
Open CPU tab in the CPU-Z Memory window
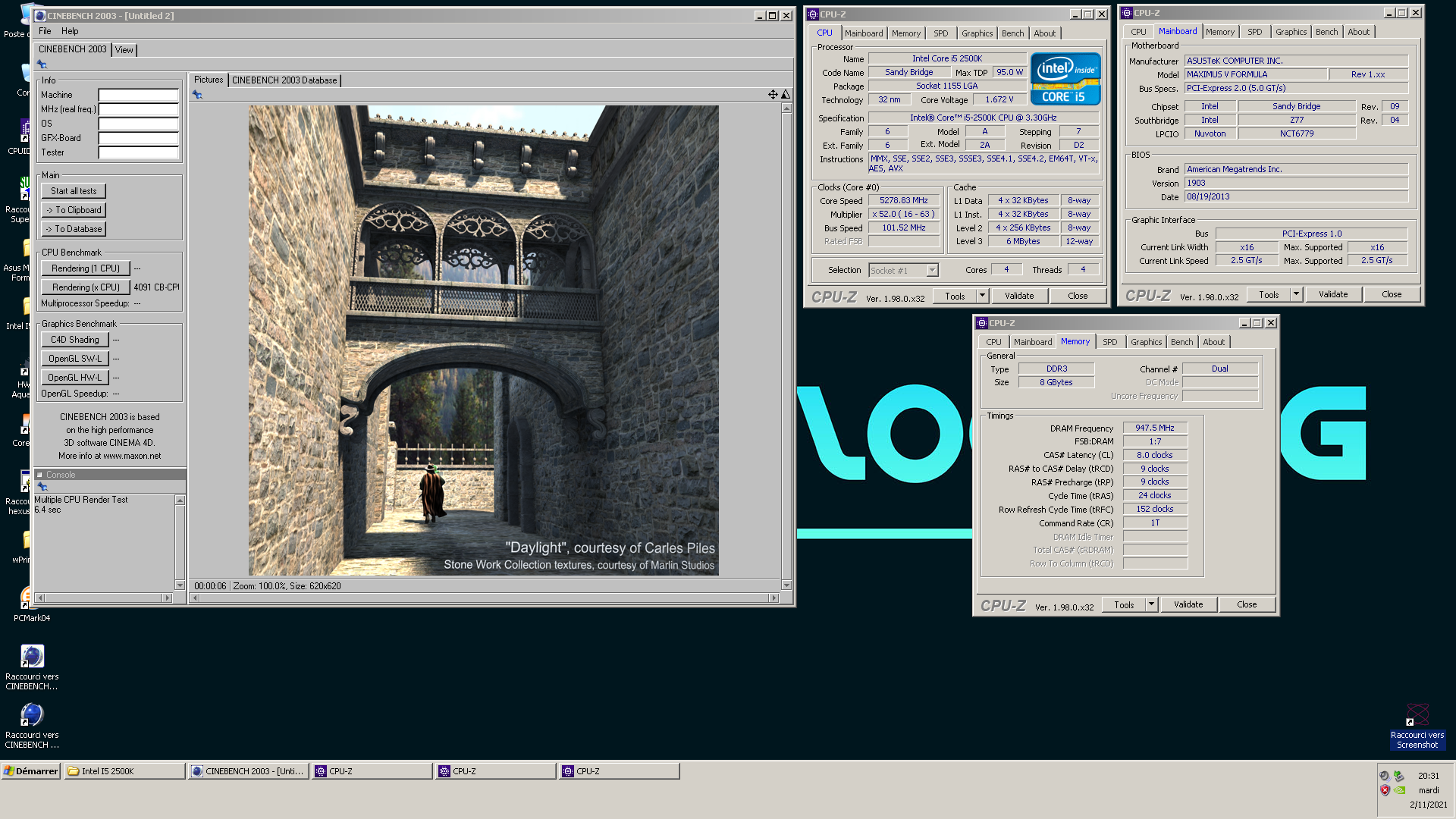point(993,342)
